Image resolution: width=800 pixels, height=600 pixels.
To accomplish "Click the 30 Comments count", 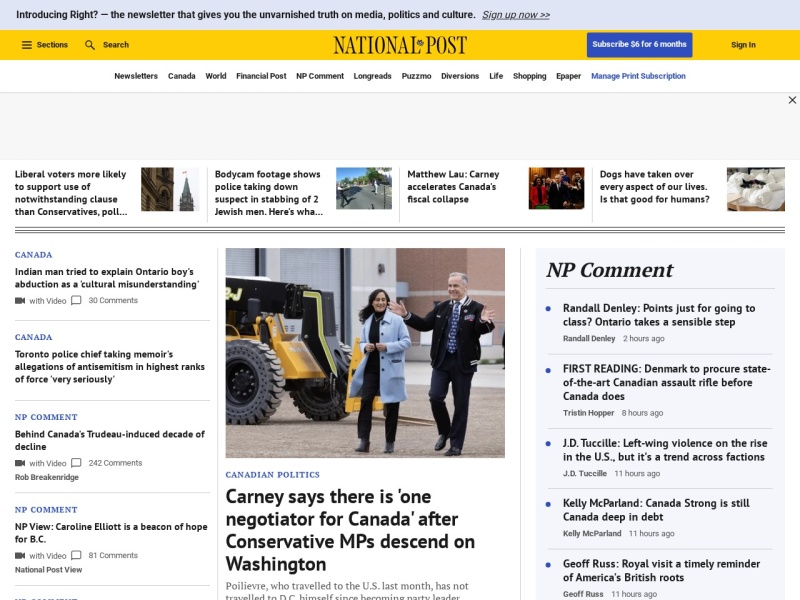I will tap(113, 301).
